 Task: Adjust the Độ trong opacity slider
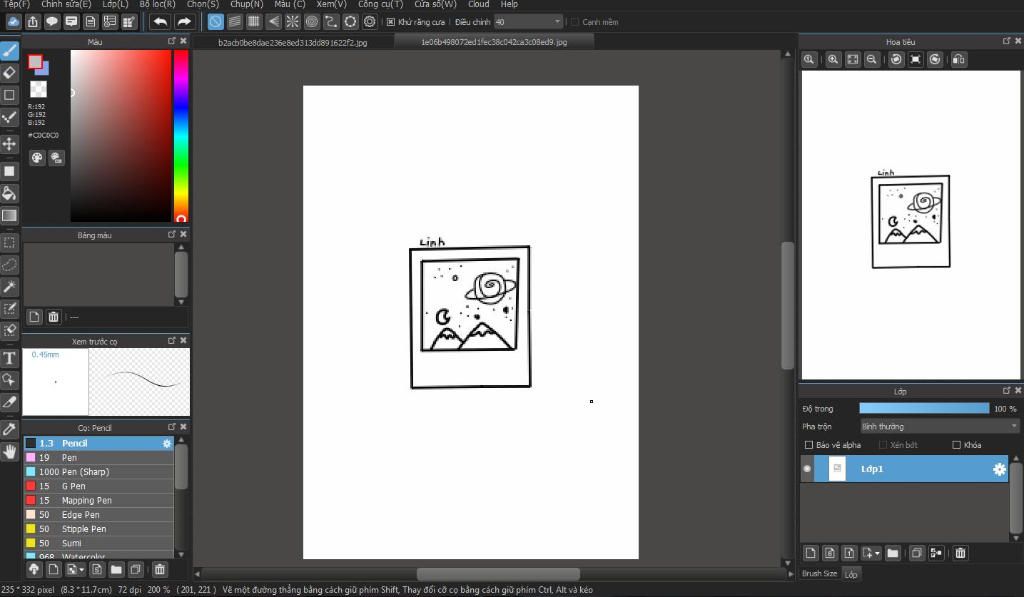[924, 408]
